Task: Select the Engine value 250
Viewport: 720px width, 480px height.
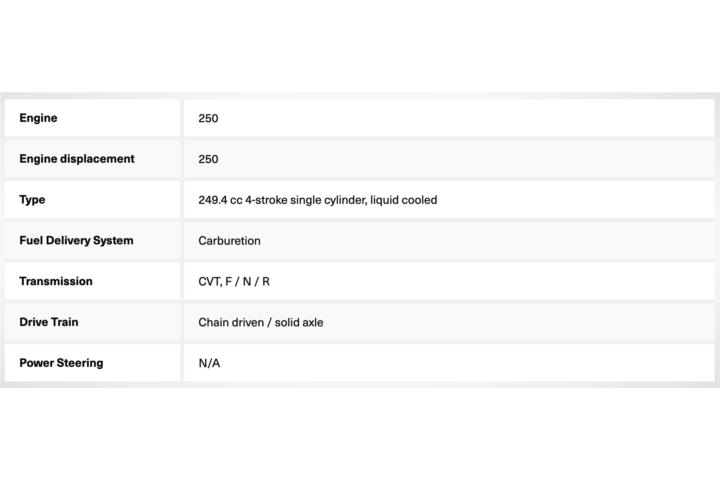Action: point(208,119)
